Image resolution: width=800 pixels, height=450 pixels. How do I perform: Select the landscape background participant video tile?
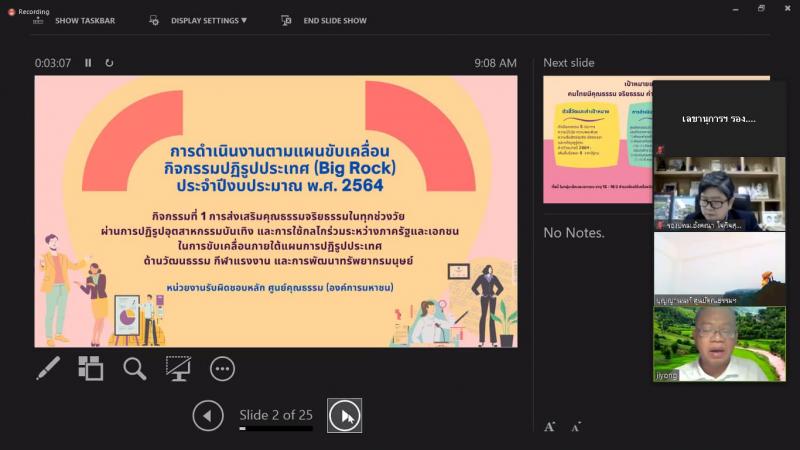point(719,269)
